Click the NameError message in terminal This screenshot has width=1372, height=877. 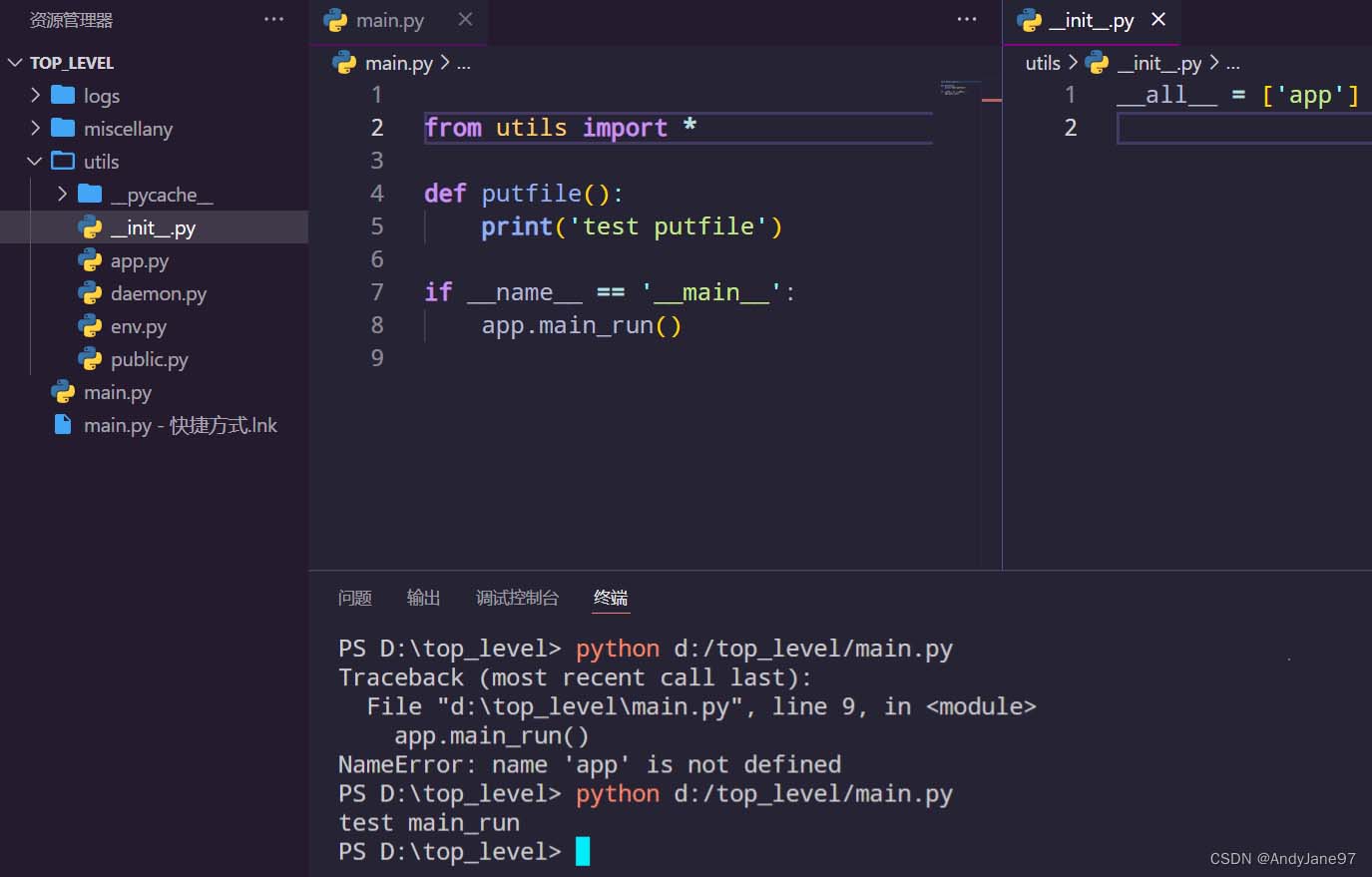[590, 764]
